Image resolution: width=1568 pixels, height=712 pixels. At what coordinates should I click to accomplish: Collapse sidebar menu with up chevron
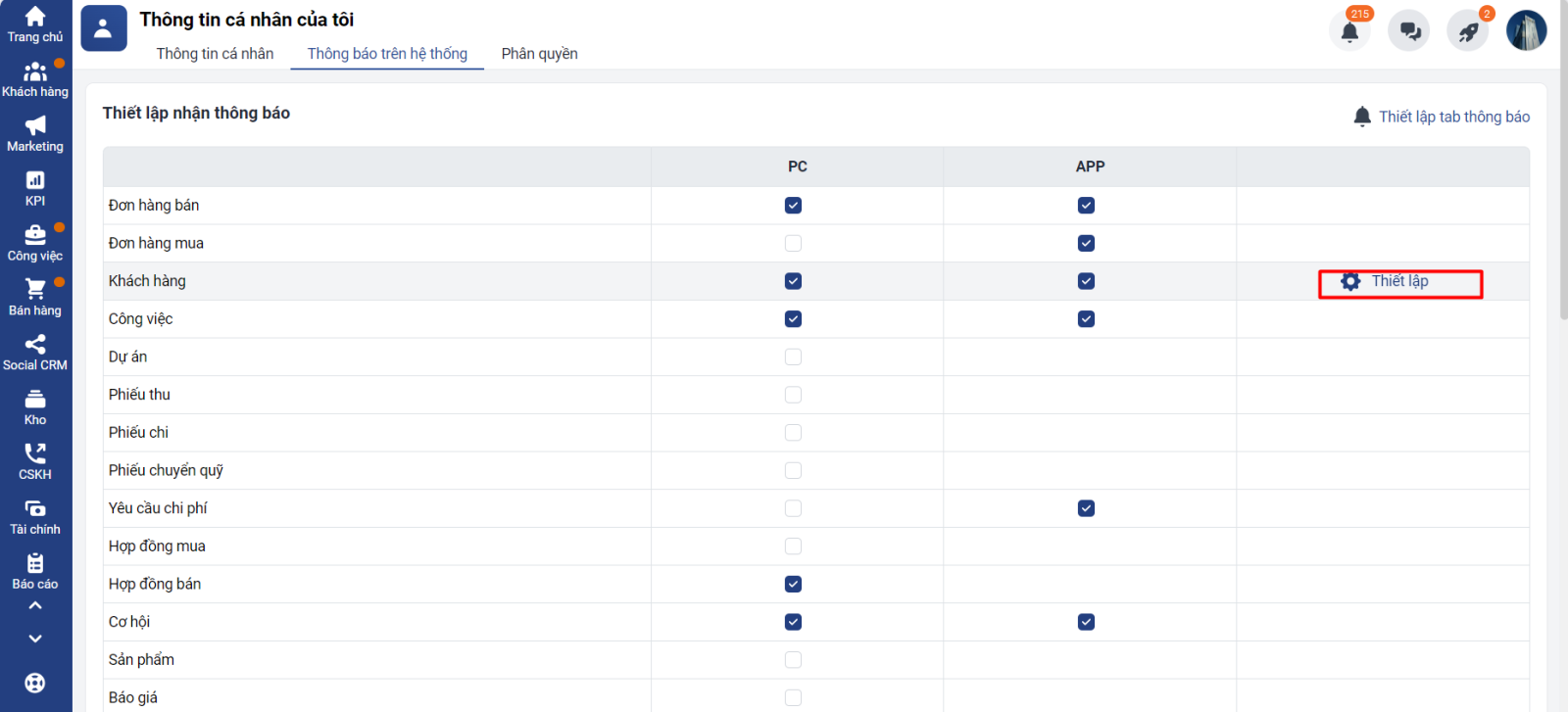coord(35,606)
